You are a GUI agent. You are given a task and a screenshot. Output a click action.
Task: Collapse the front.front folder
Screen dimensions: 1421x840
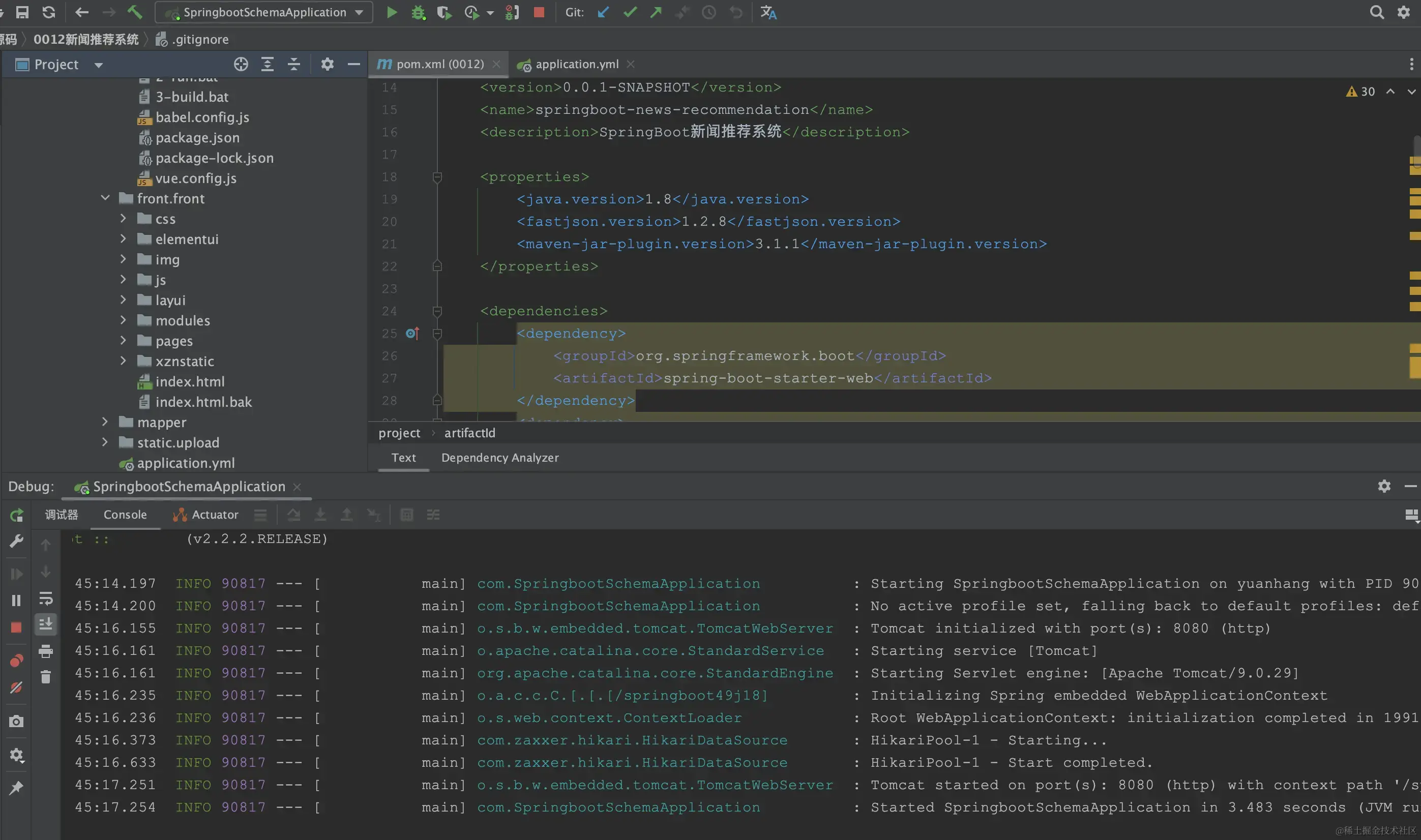pyautogui.click(x=105, y=198)
